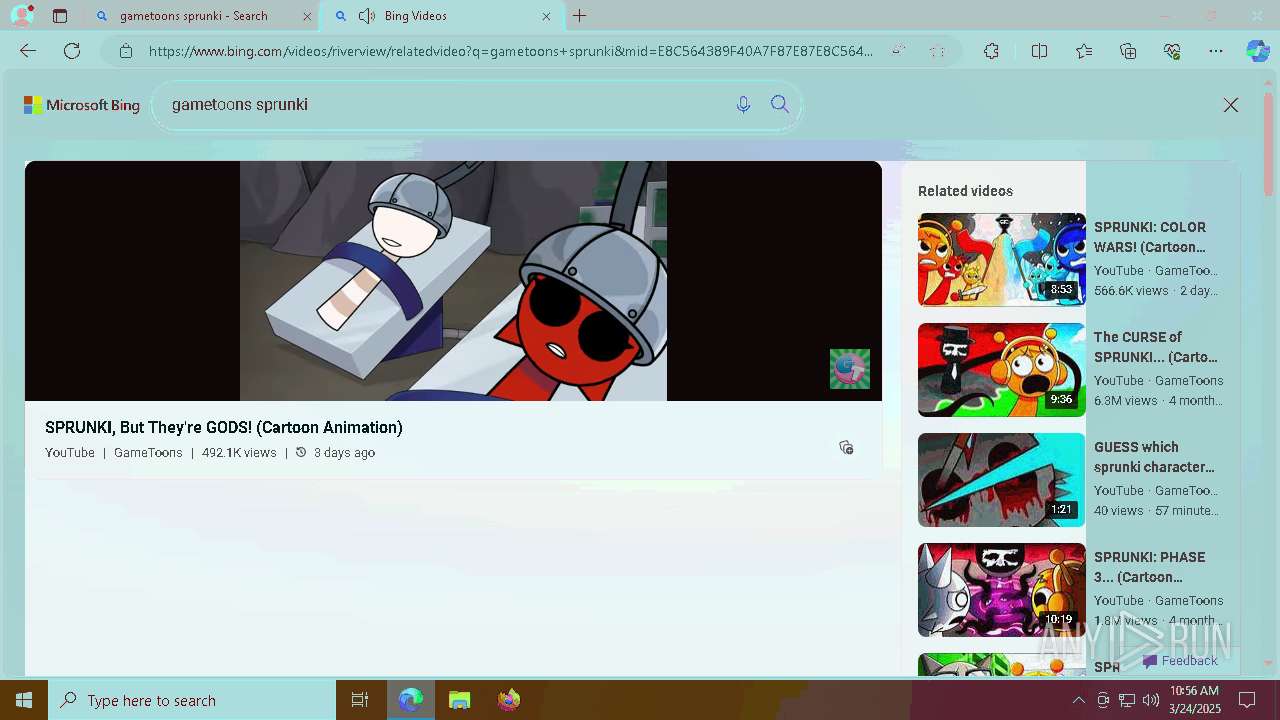Show hidden system tray icons

click(x=1078, y=700)
